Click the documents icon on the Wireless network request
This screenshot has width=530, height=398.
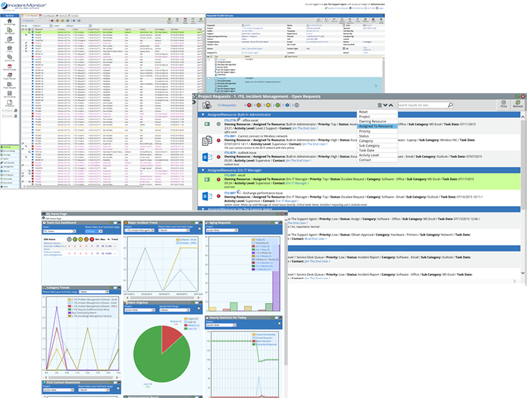click(207, 140)
